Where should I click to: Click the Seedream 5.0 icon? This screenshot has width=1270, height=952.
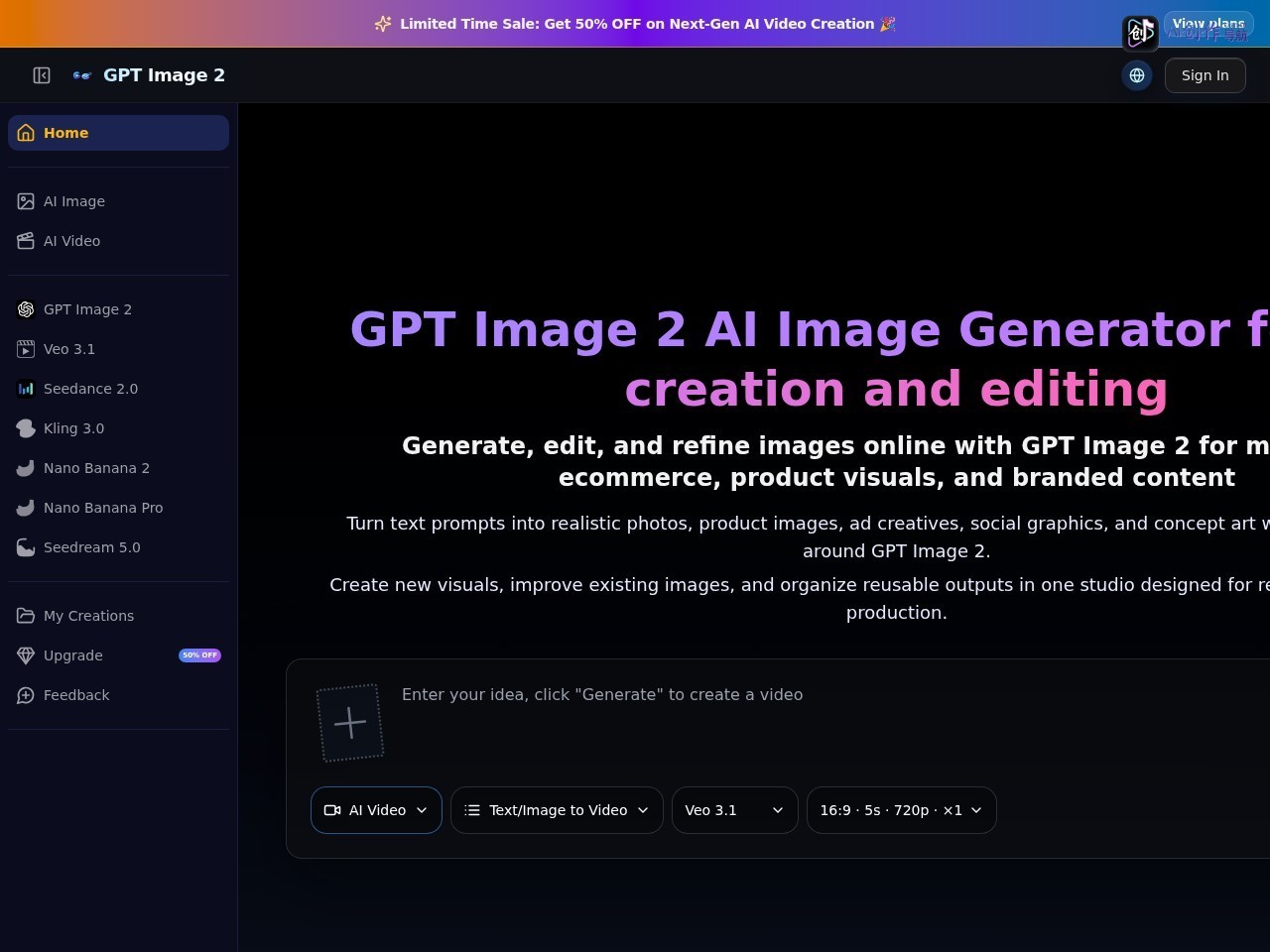tap(26, 547)
